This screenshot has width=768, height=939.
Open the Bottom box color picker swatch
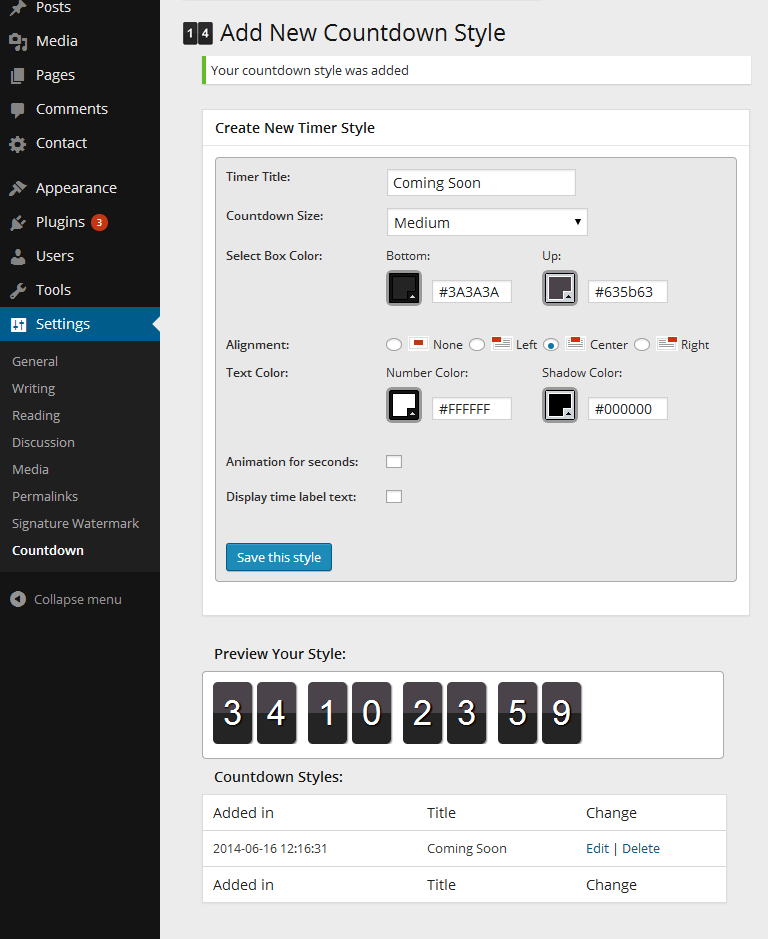point(404,288)
